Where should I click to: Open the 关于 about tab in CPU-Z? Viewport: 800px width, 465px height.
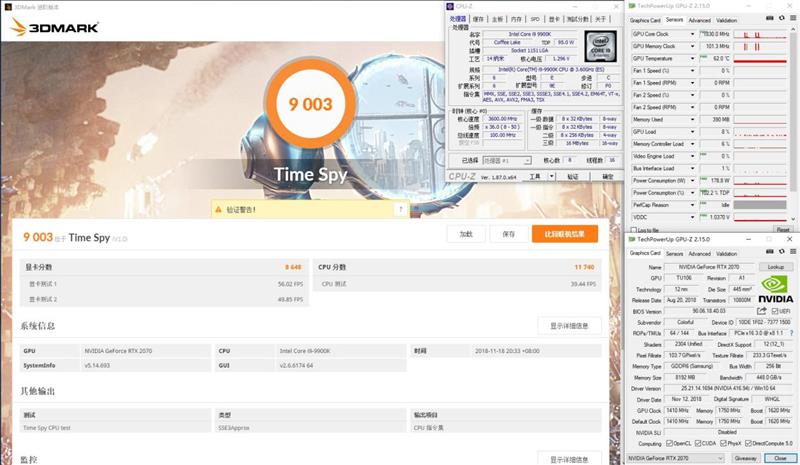(600, 19)
